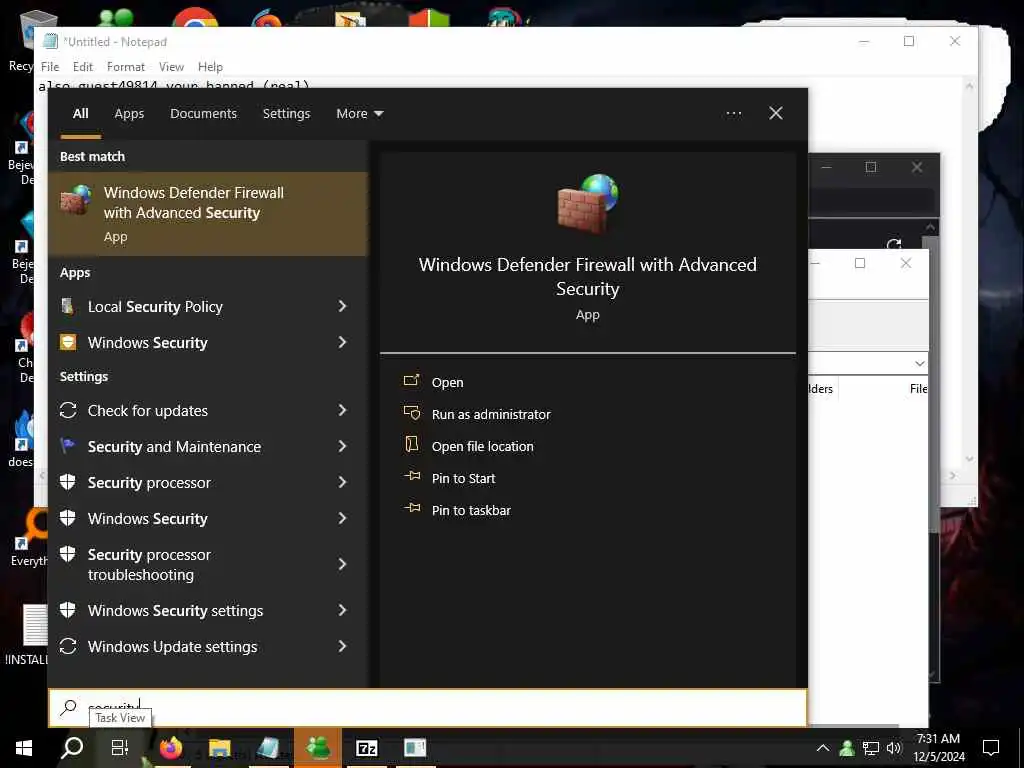Screen dimensions: 1024x768
Task: Click Open action for the firewall app
Action: pyautogui.click(x=447, y=382)
